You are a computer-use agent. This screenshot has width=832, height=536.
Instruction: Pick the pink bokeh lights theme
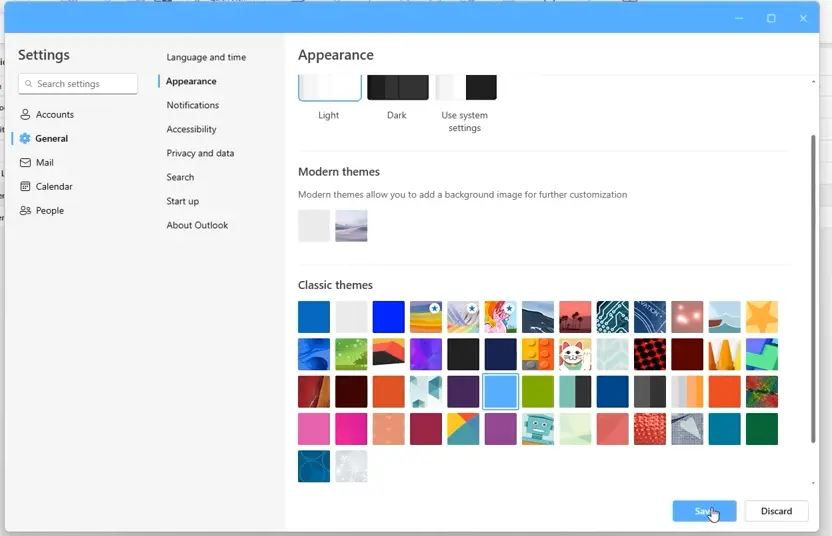pyautogui.click(x=687, y=317)
